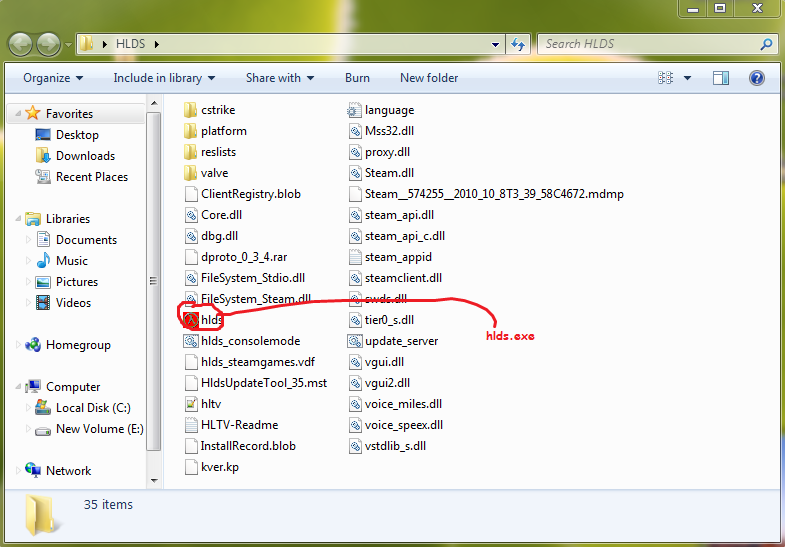The image size is (785, 547).
Task: Expand the Music library
Action: 28,261
